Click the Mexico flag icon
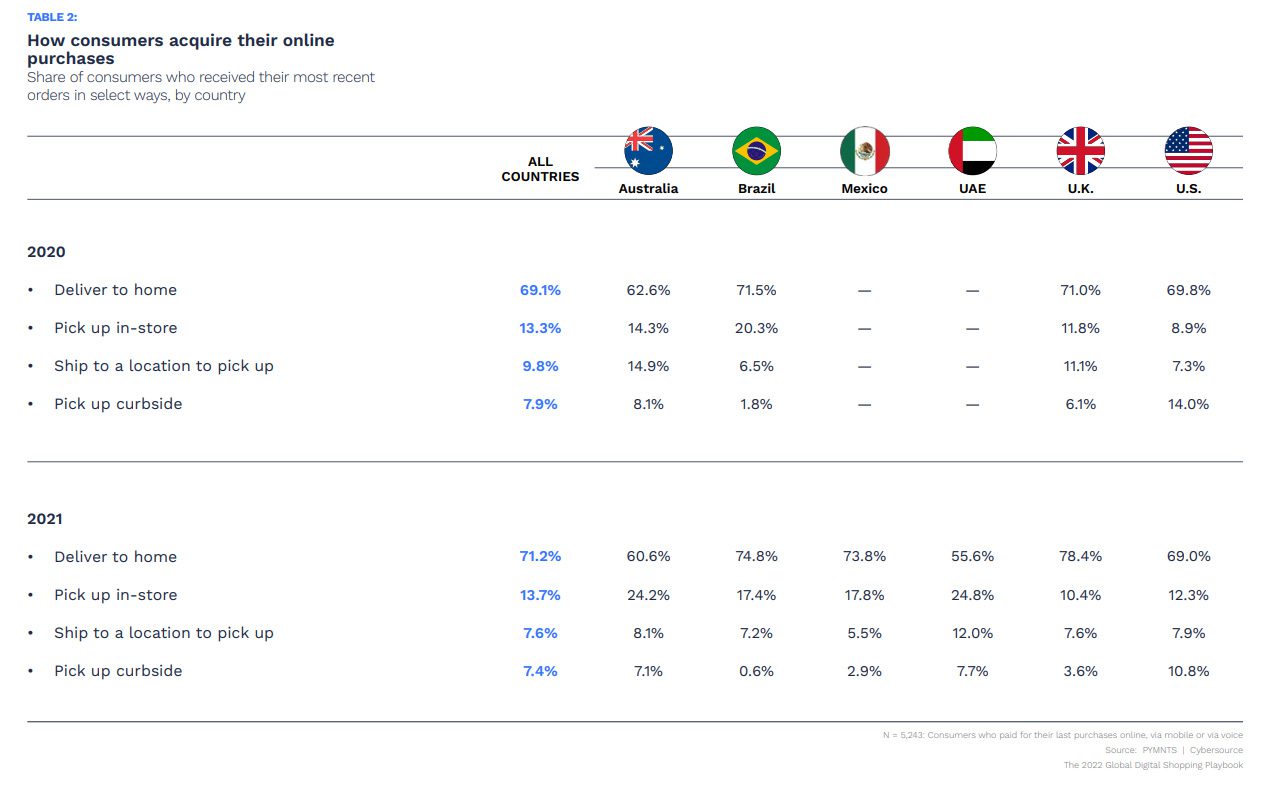 (x=864, y=151)
